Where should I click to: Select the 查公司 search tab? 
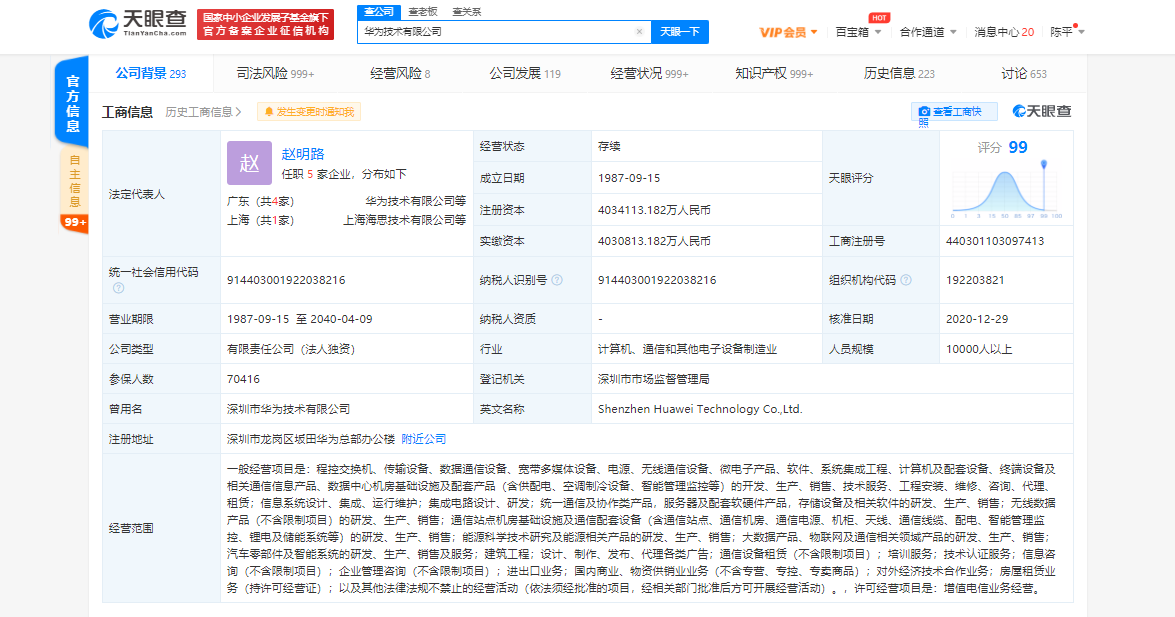pyautogui.click(x=378, y=11)
